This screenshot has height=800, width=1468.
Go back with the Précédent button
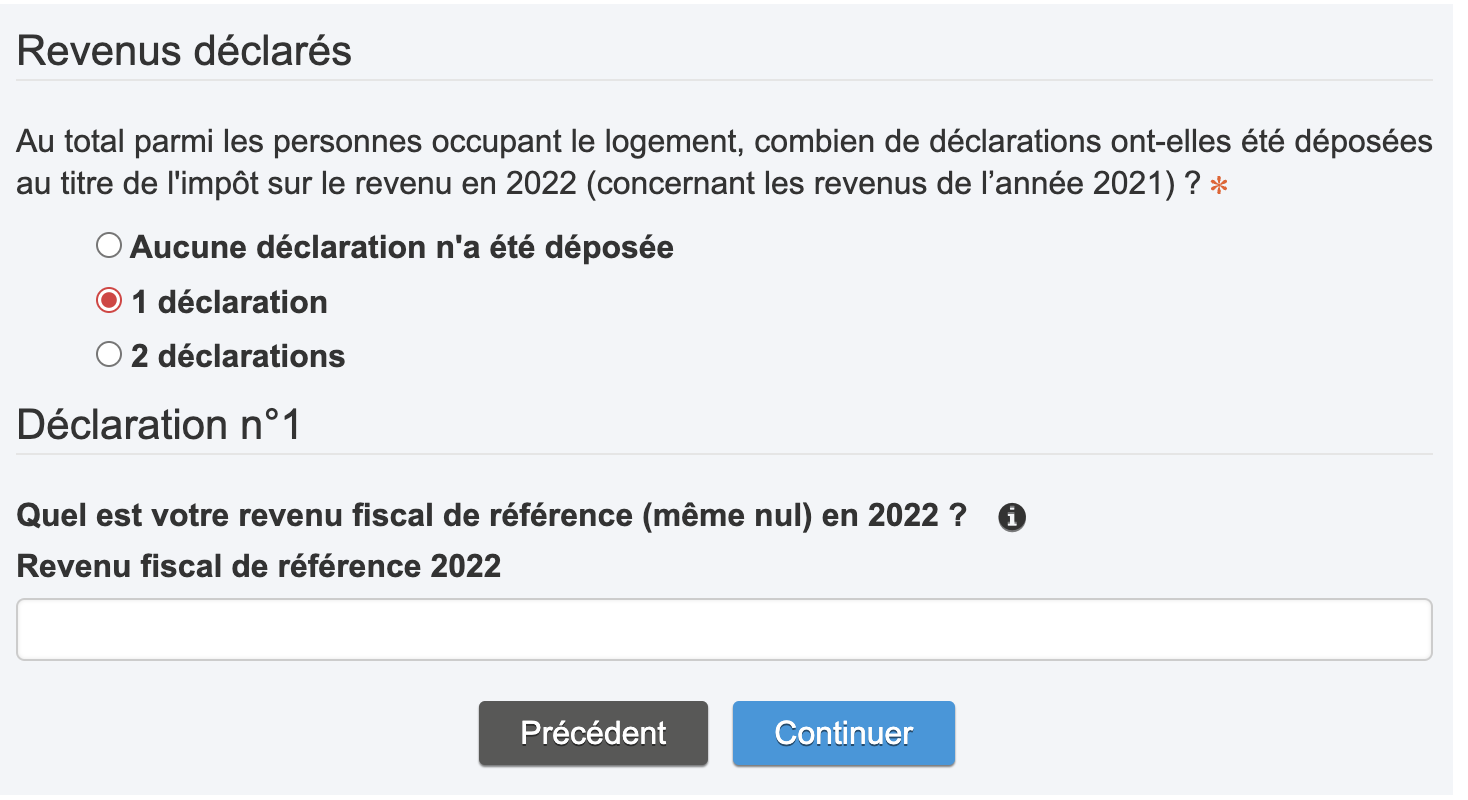click(x=593, y=733)
